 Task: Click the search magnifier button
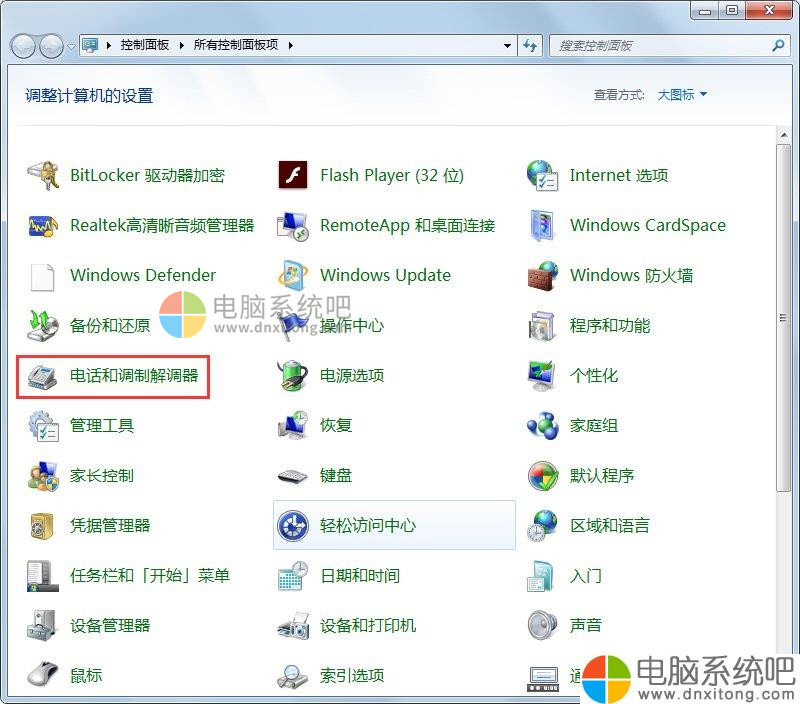point(778,45)
